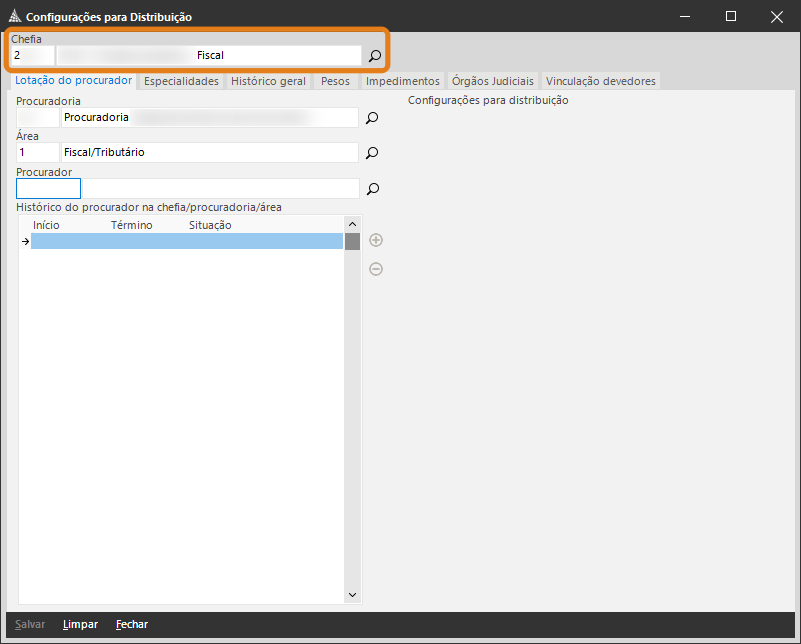
Task: Open the Procurador search magnifier
Action: point(372,189)
